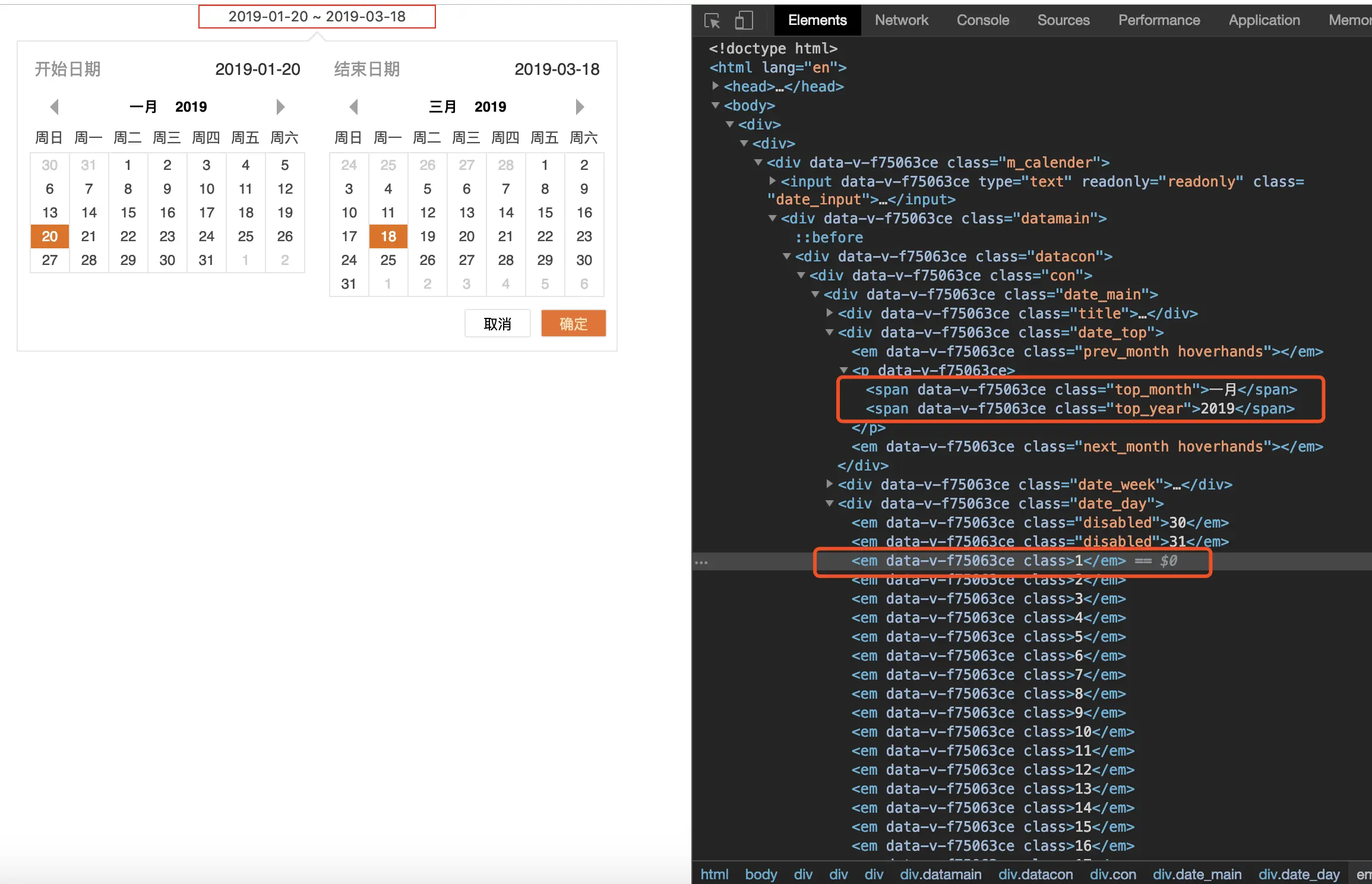Go to previous month in start calendar
1372x884 pixels.
coord(55,107)
